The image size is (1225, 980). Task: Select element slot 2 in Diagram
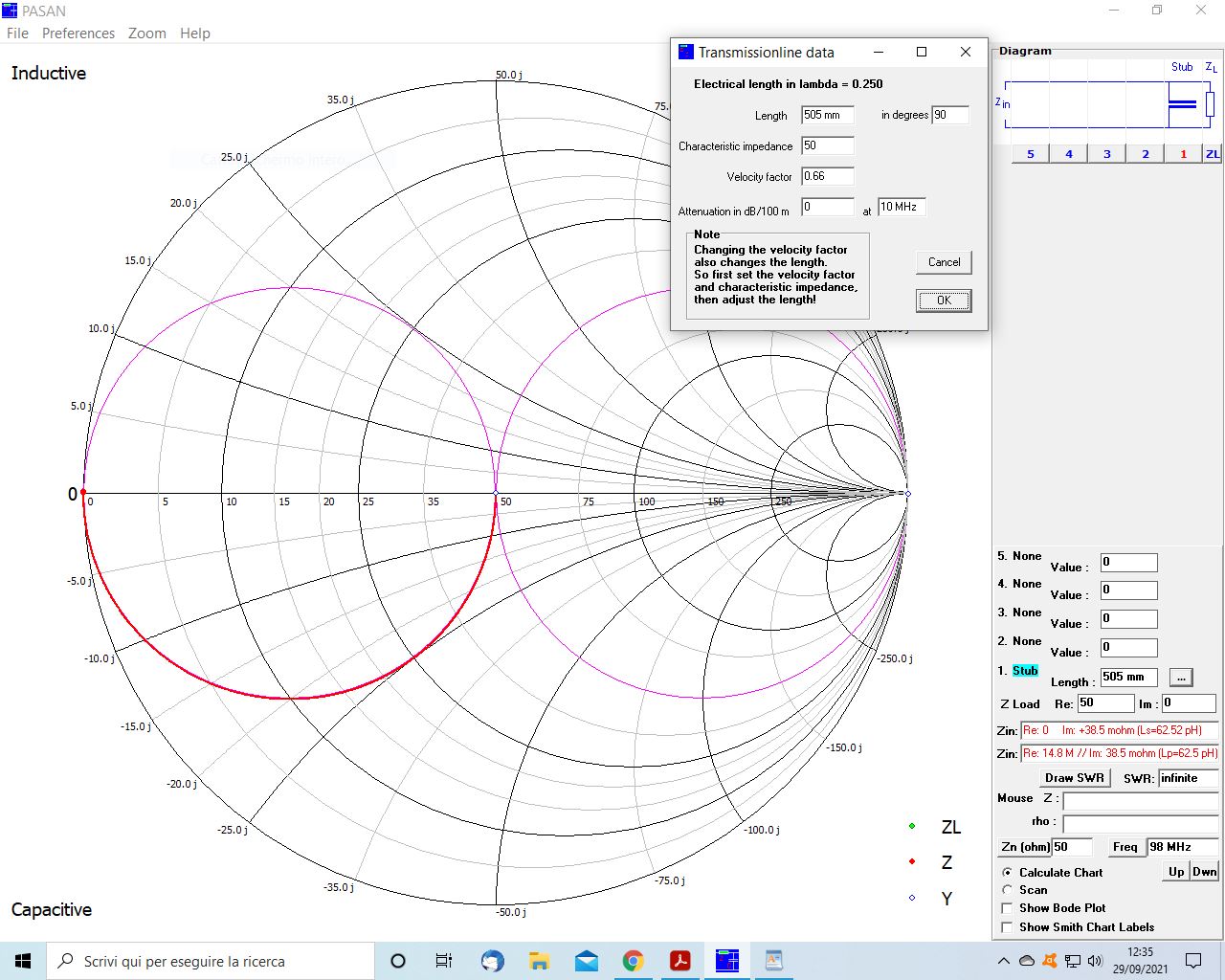1146,154
